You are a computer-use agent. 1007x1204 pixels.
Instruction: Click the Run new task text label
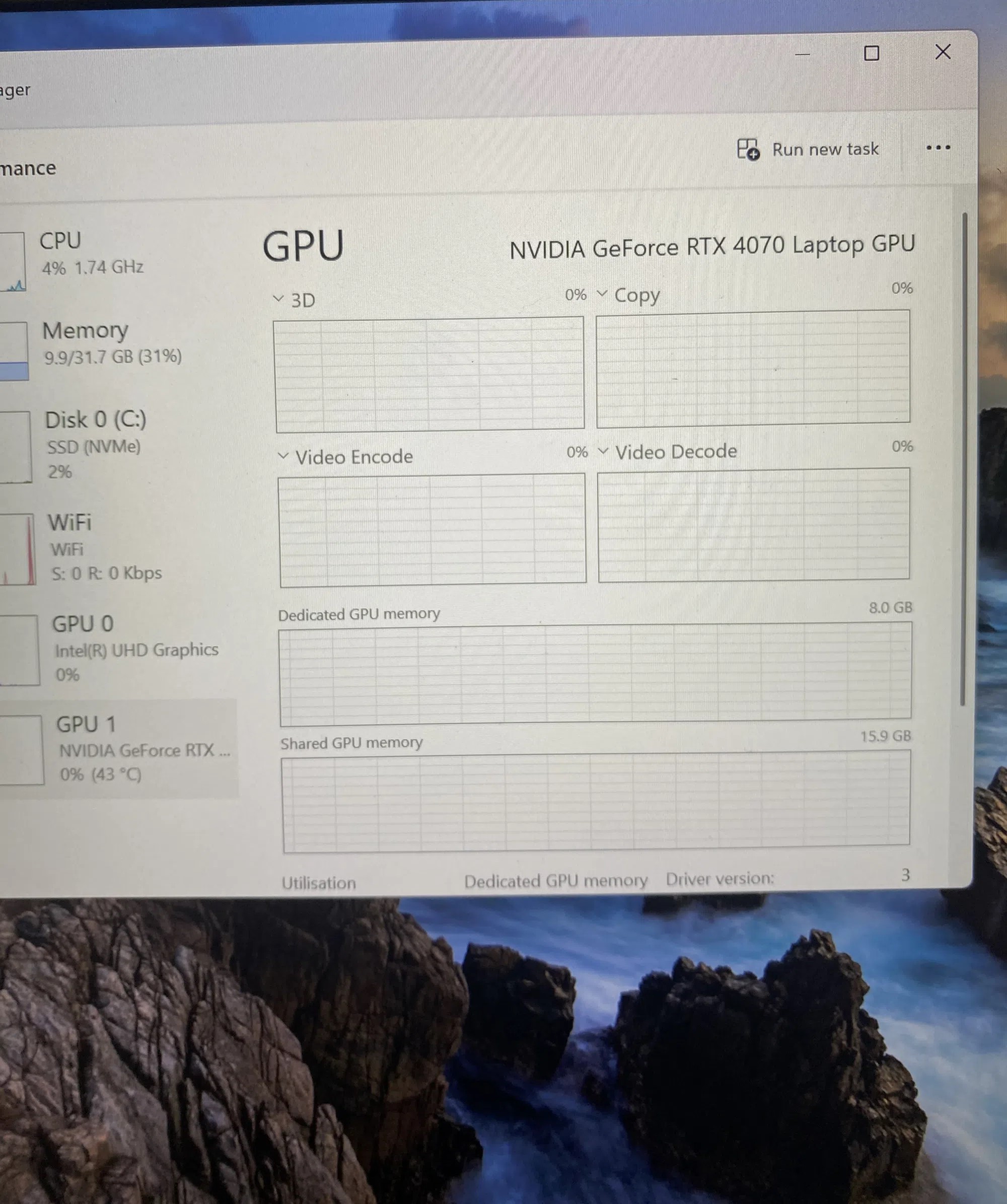pos(825,150)
